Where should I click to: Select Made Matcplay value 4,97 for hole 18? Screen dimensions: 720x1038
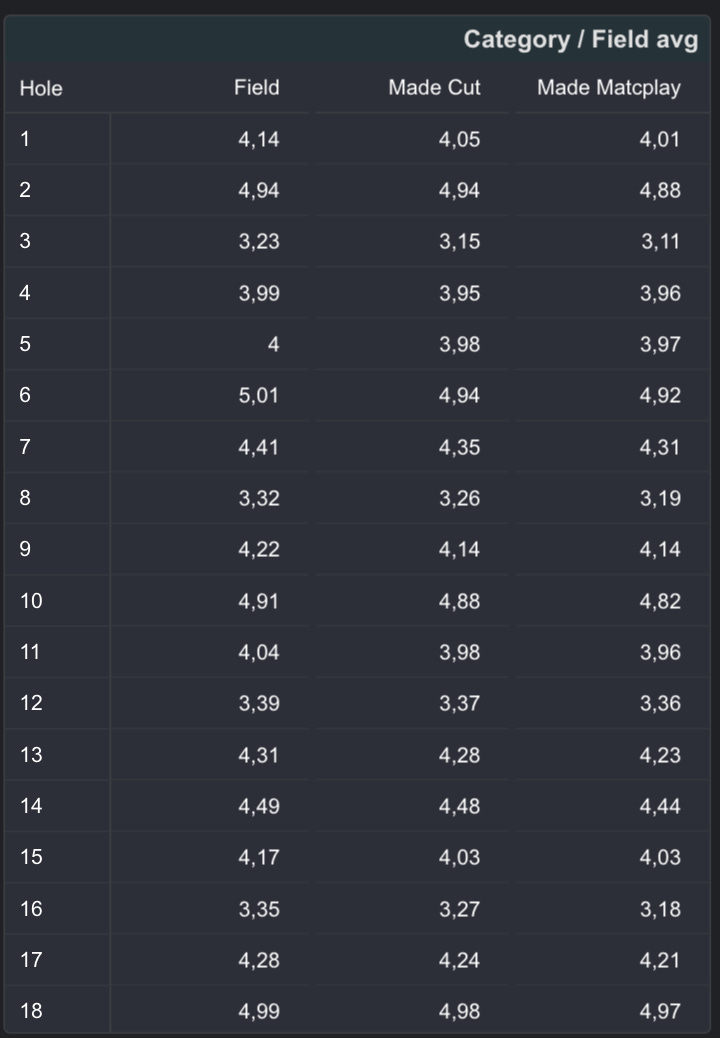[660, 1012]
